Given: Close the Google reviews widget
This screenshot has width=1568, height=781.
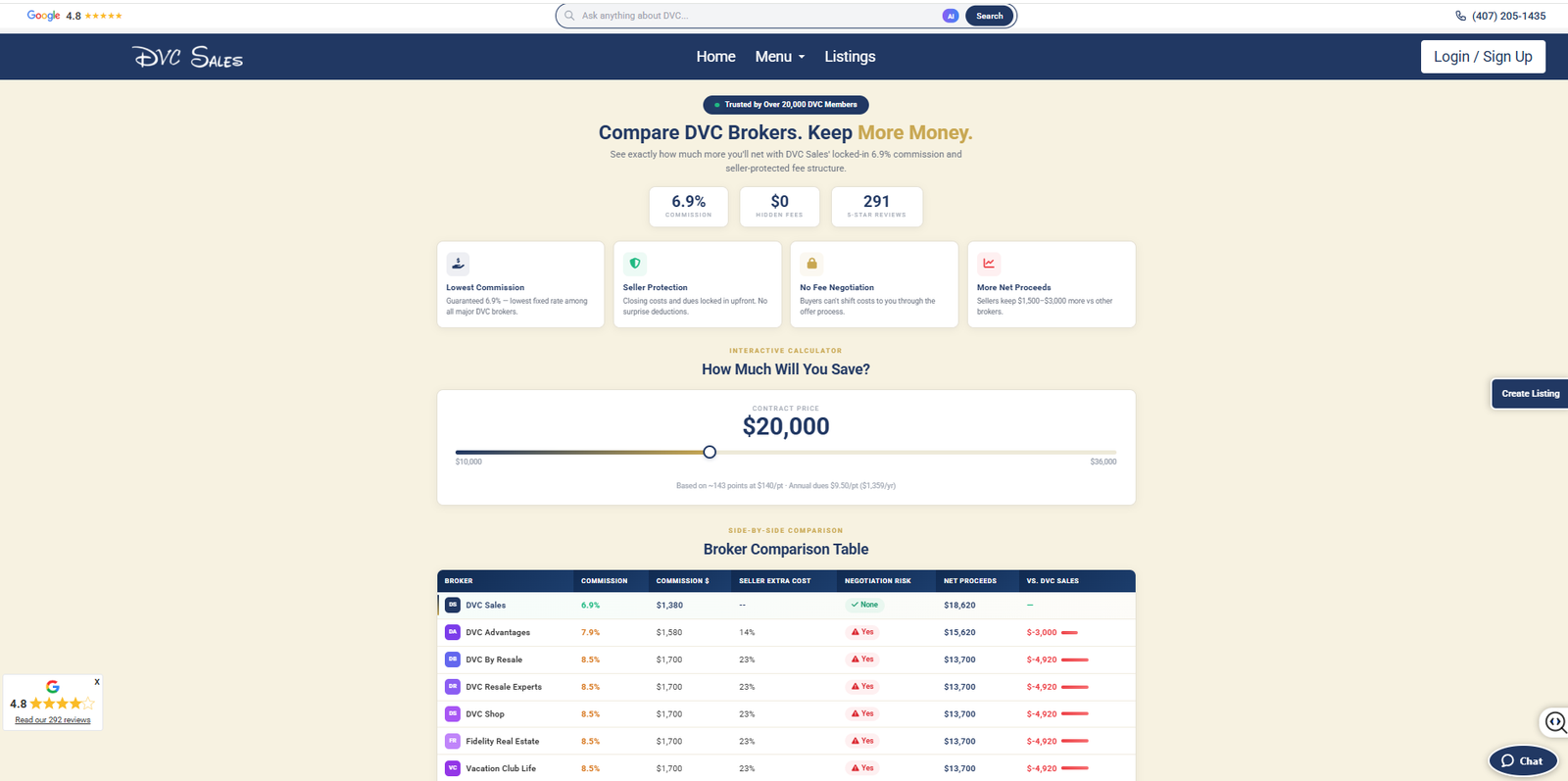Looking at the screenshot, I should click(x=96, y=681).
